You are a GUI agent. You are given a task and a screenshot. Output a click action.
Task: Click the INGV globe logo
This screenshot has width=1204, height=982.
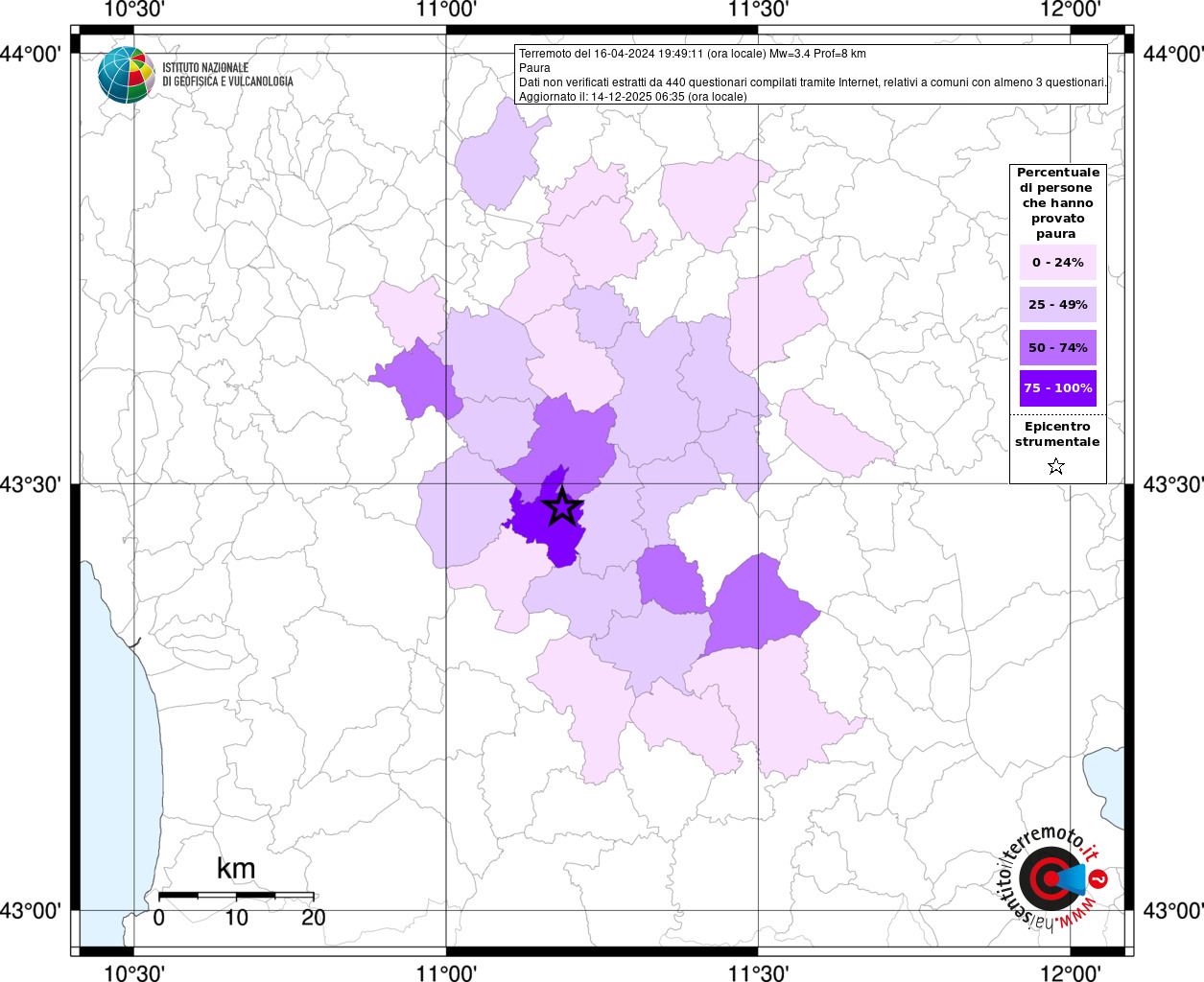click(126, 75)
